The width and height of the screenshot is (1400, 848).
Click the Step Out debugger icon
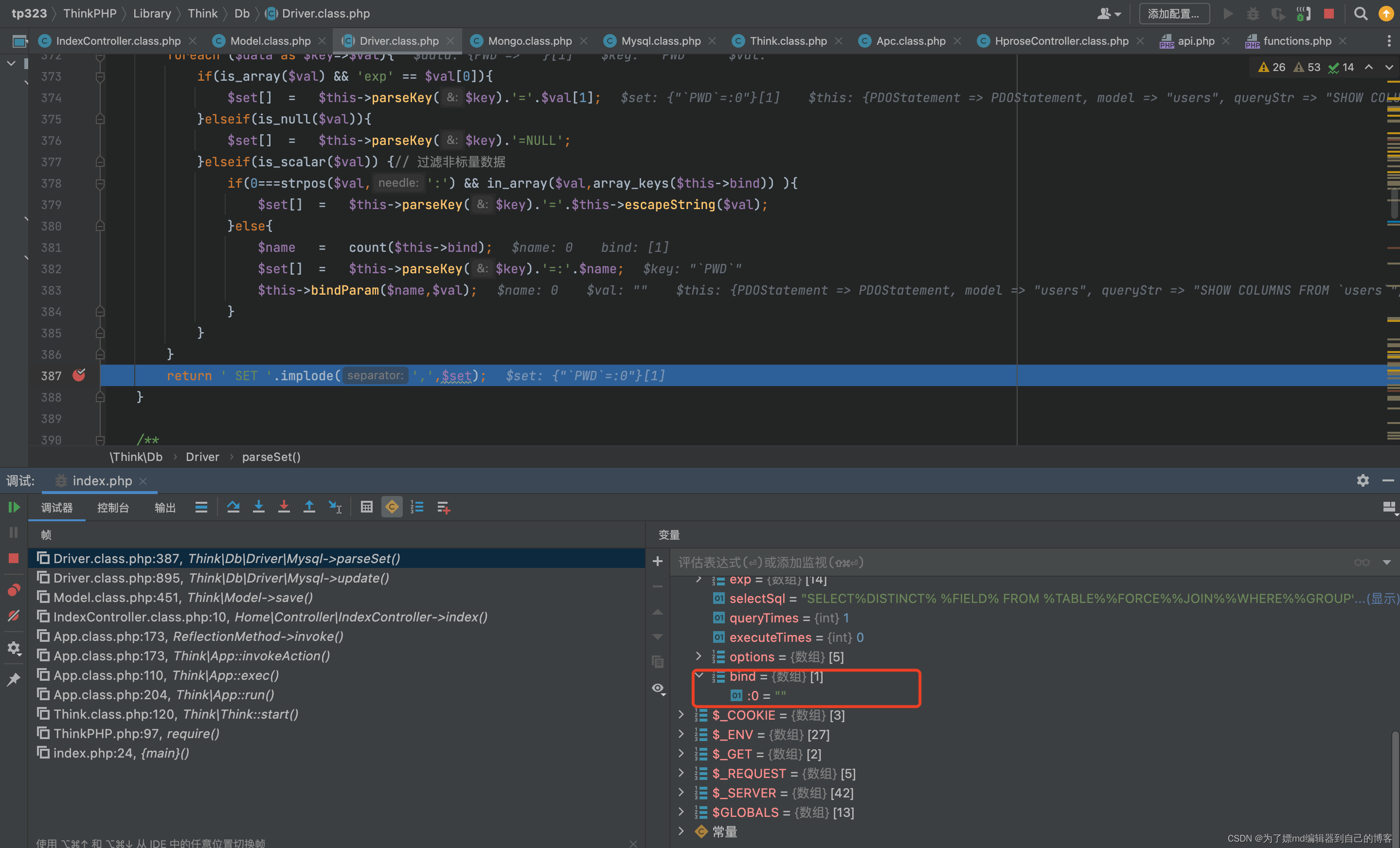[309, 507]
